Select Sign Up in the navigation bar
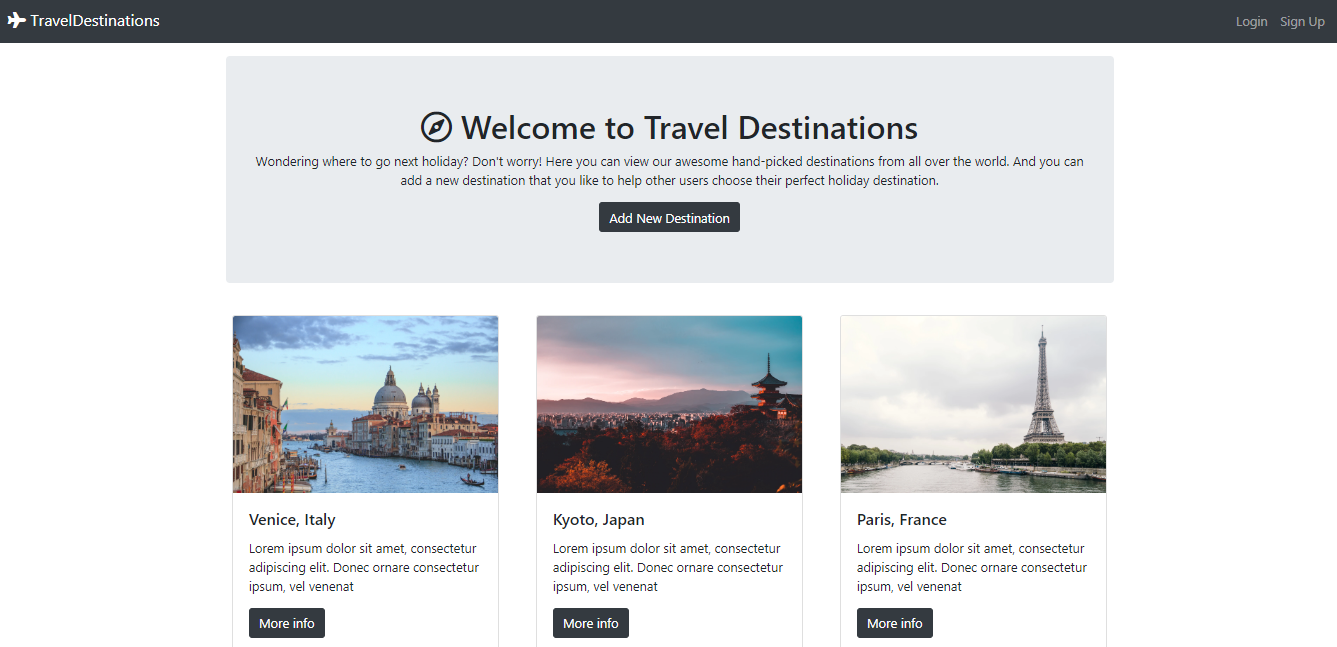Viewport: 1337px width, 647px height. pyautogui.click(x=1302, y=21)
